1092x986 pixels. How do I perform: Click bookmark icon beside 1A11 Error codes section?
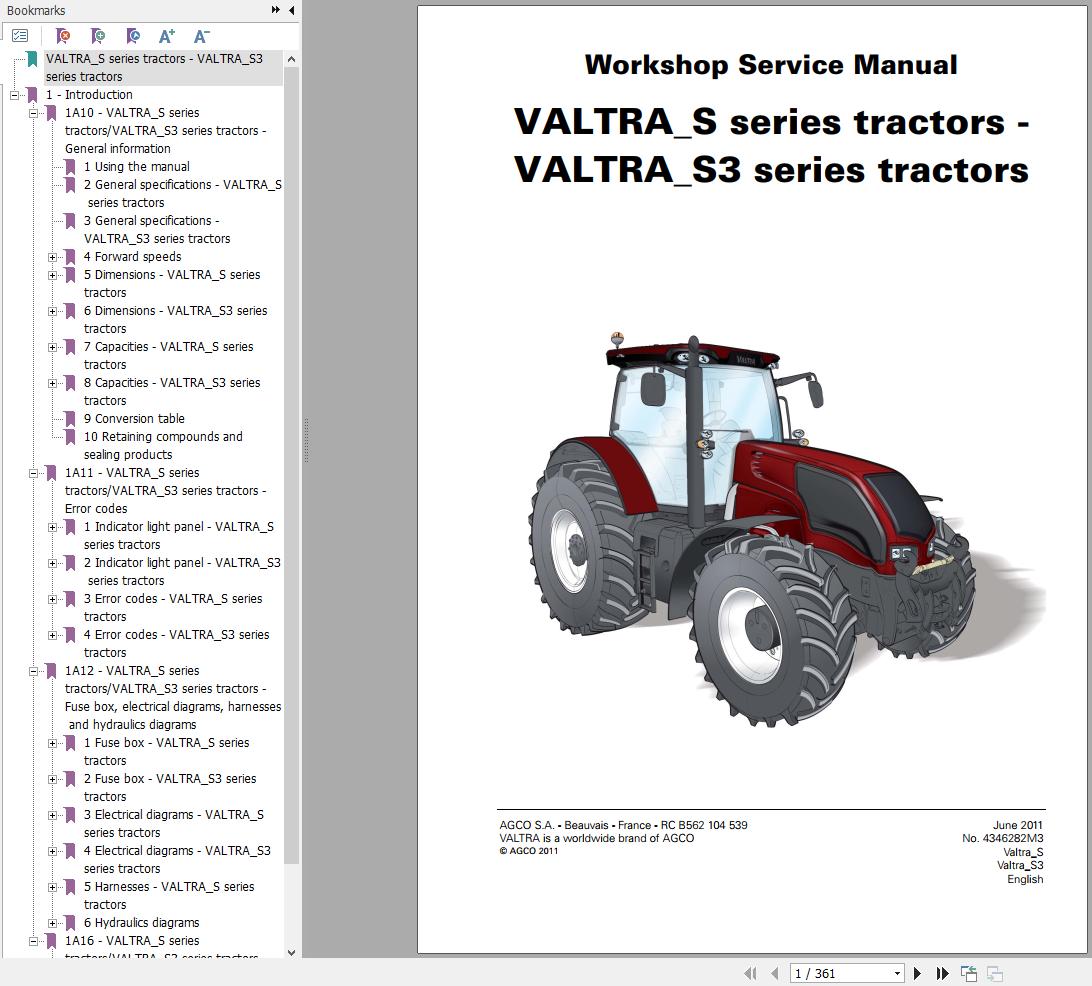point(51,473)
